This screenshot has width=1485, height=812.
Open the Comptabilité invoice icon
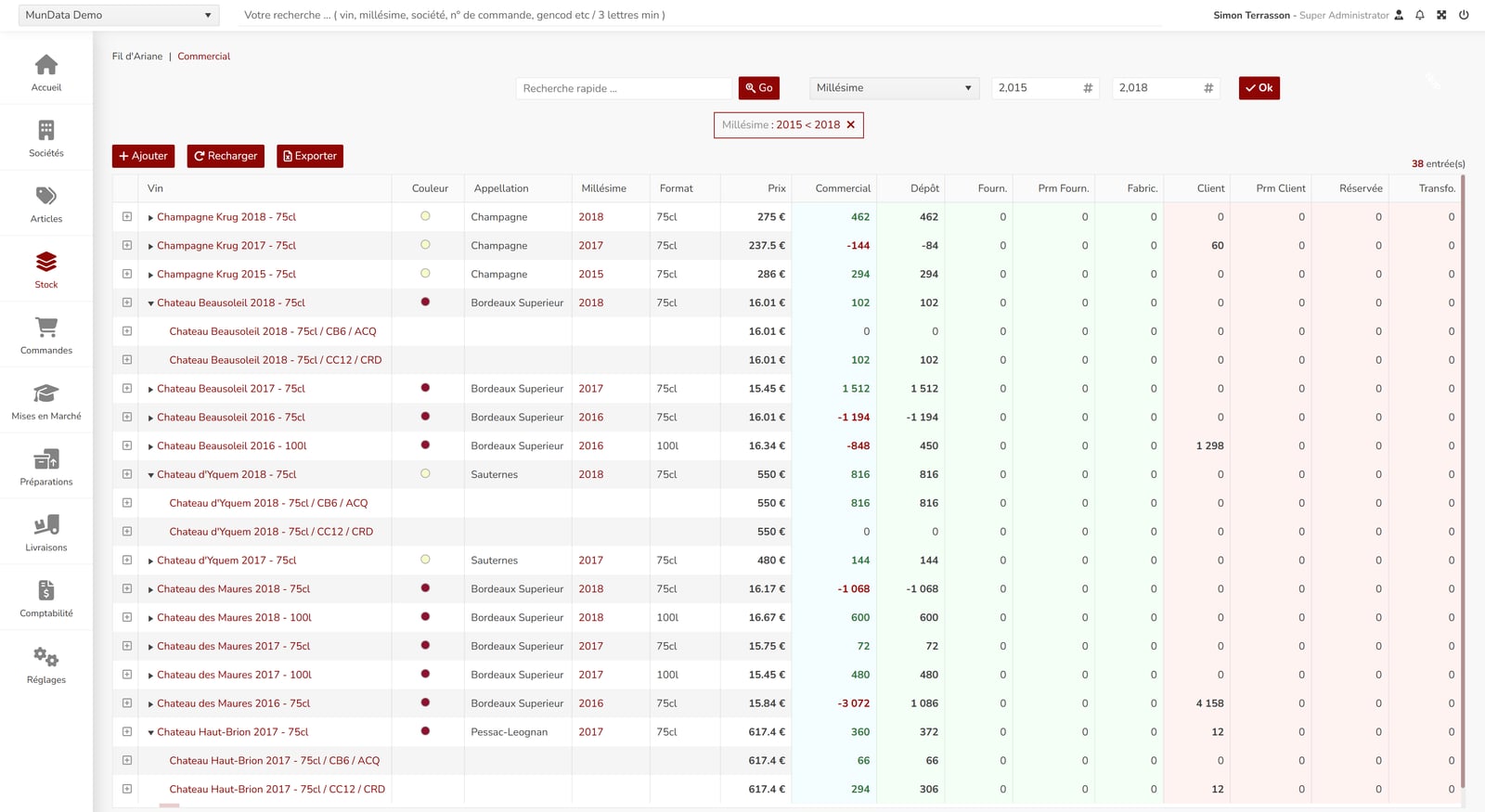coord(46,590)
